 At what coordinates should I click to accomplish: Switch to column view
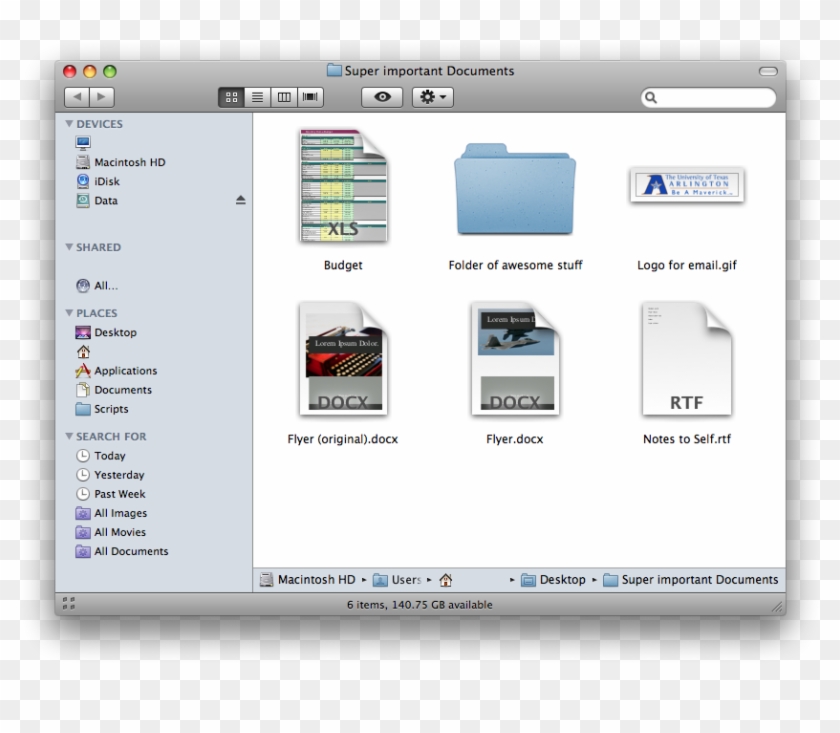284,96
